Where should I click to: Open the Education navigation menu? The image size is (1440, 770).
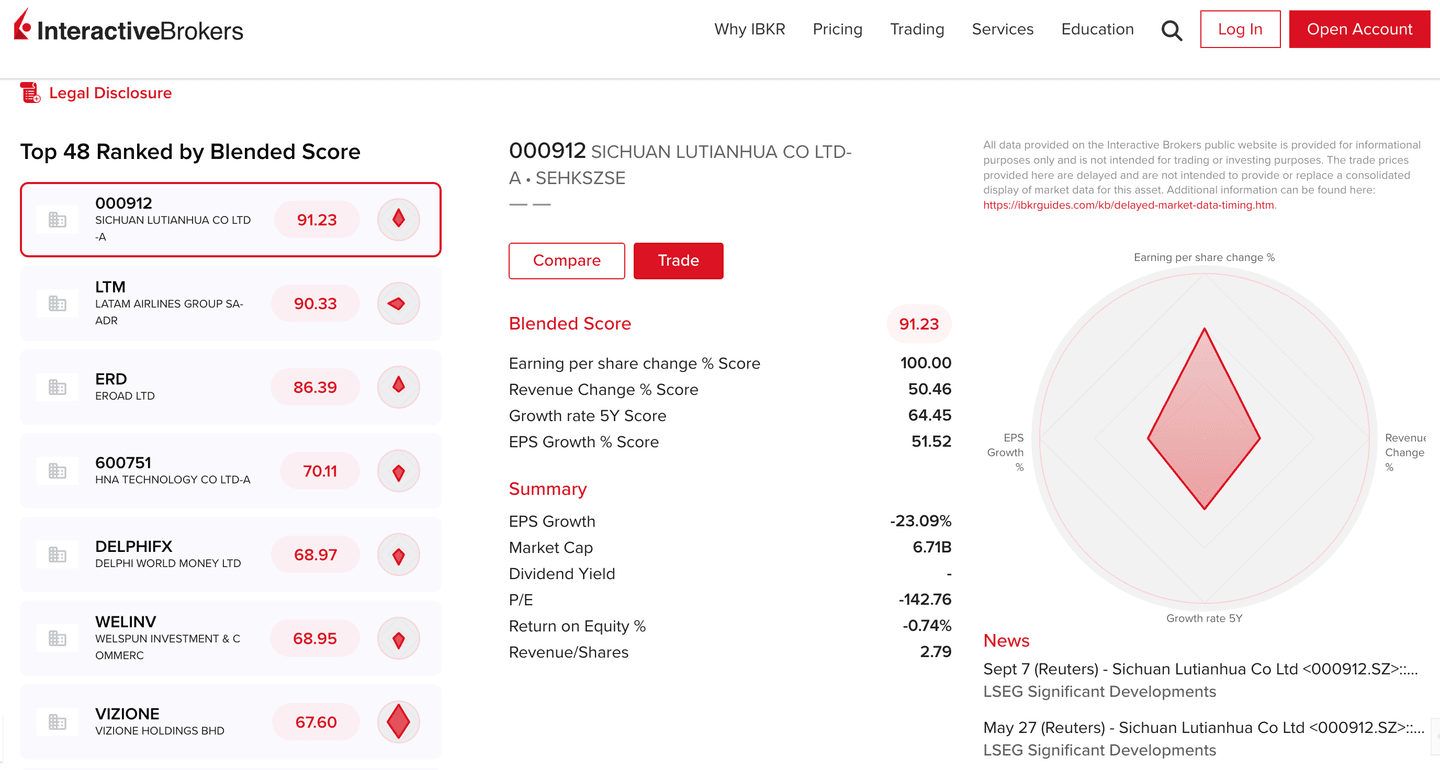(1097, 29)
